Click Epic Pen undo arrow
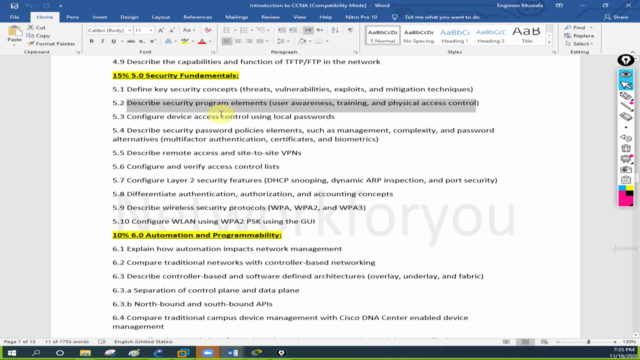Screen dimensions: 640x360 [x=626, y=138]
